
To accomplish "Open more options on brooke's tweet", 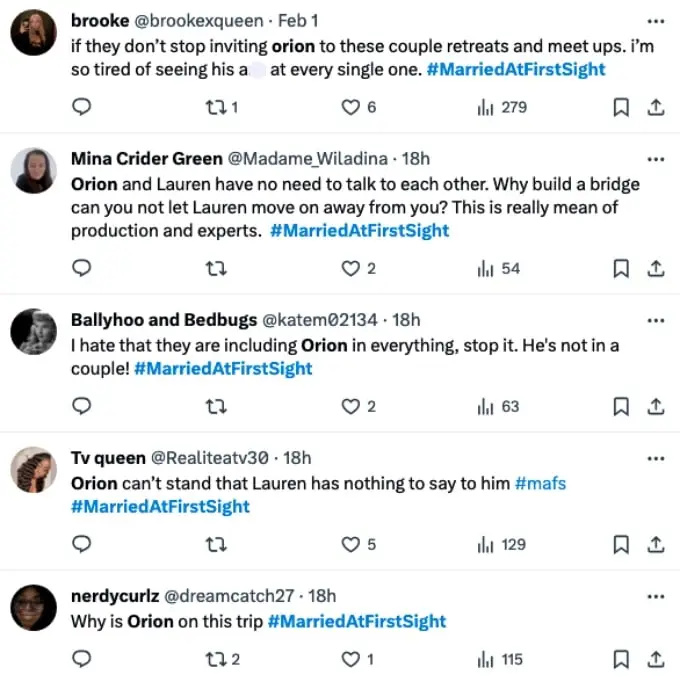I will pyautogui.click(x=656, y=21).
